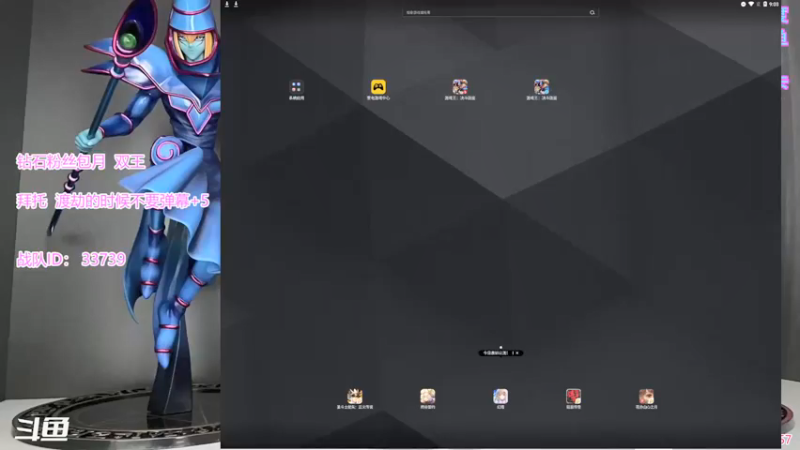Viewport: 800px width, 450px height.
Task: Open the system apps folder with four dots
Action: 296,87
